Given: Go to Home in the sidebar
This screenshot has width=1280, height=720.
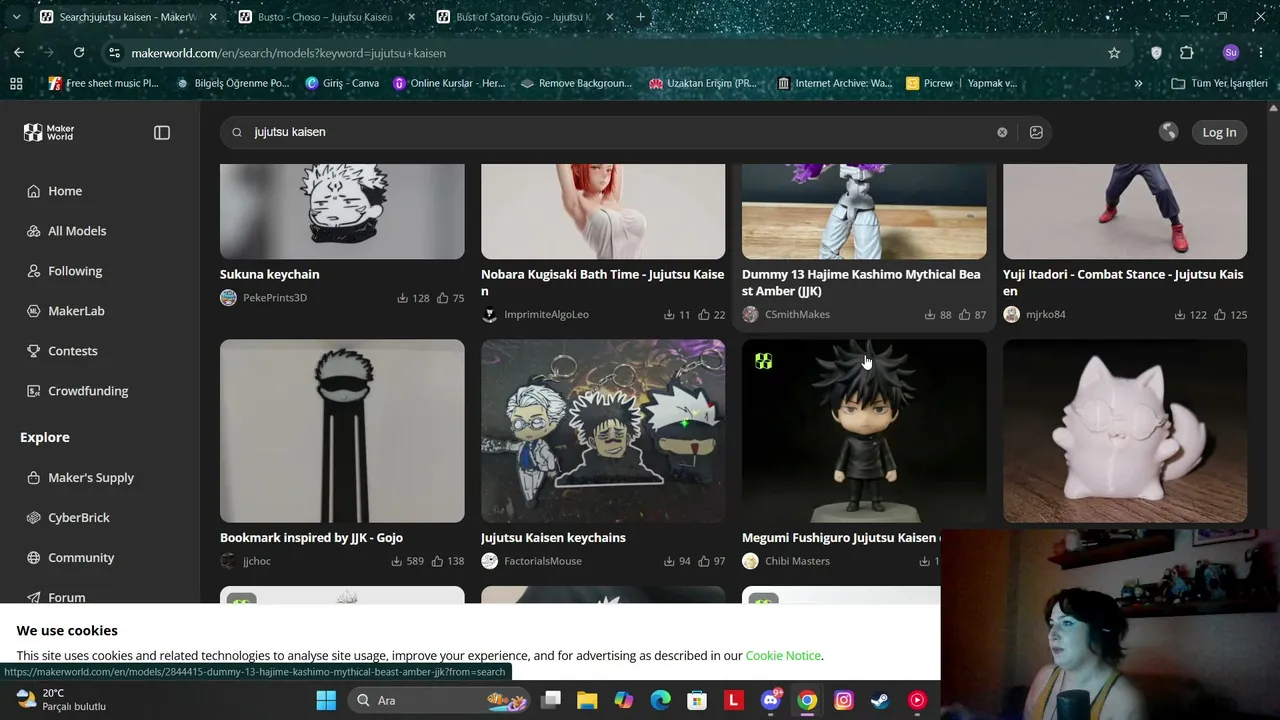Looking at the screenshot, I should 65,191.
